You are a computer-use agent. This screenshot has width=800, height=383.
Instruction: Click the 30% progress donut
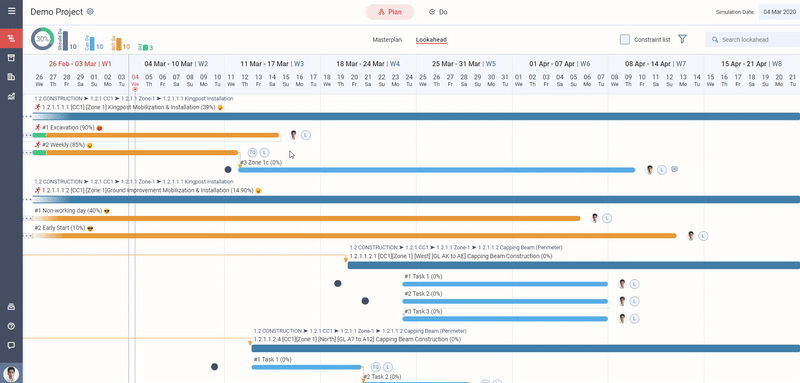43,39
